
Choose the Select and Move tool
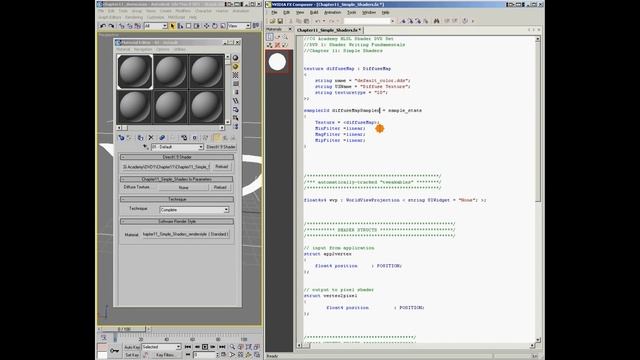[x=207, y=26]
